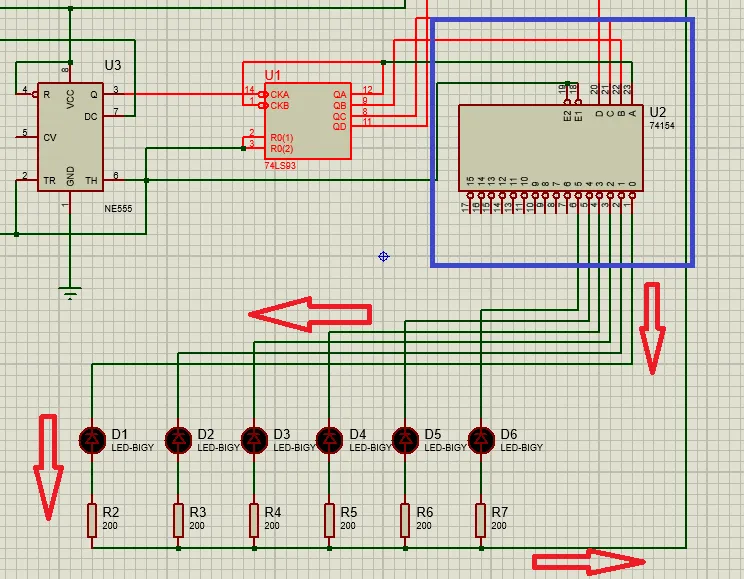Click the 74LS93 part name label
This screenshot has height=579, width=744.
(x=280, y=166)
